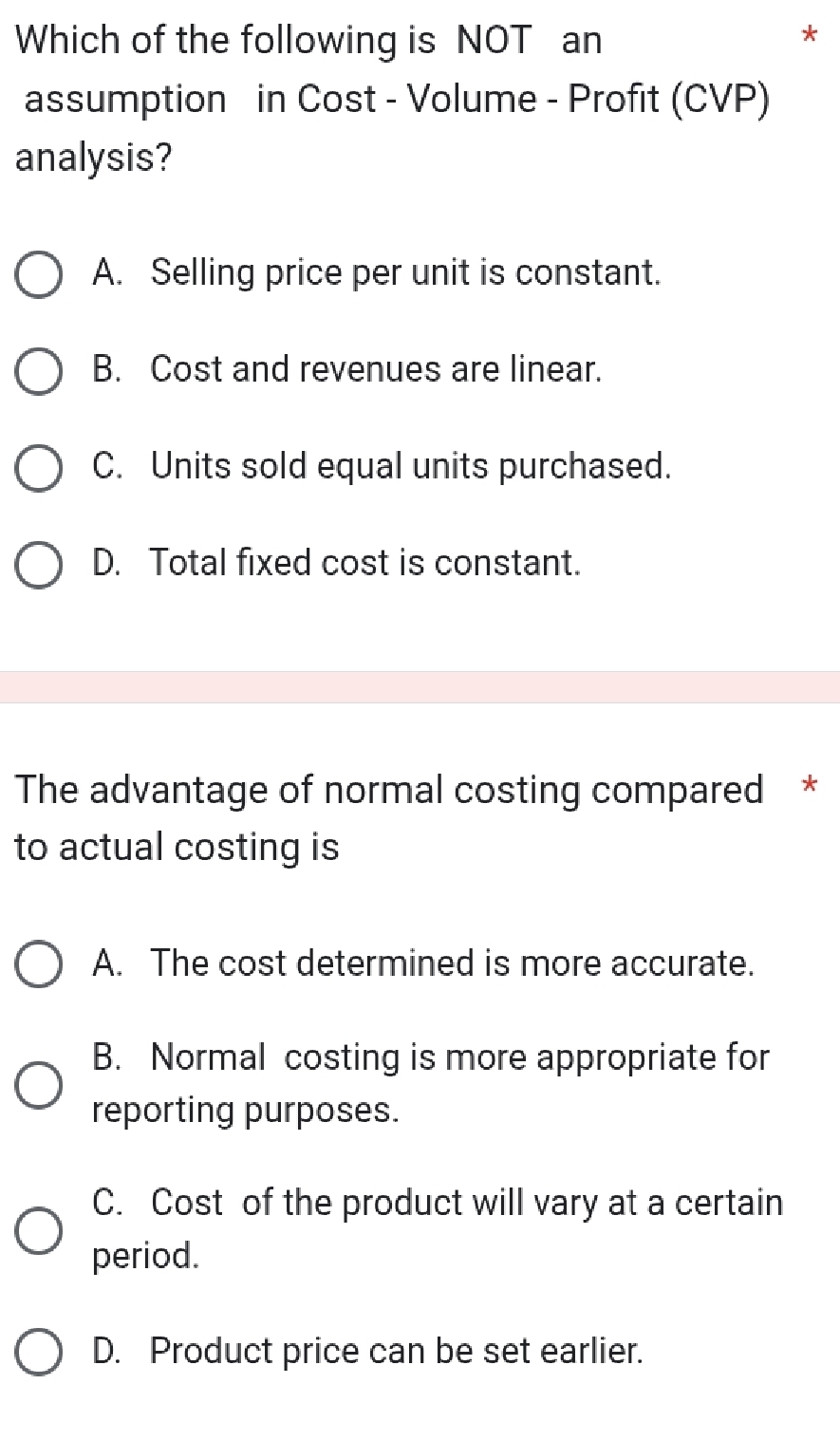Choose radio circle beside 'Cost and revenues are linear'

coord(39,371)
